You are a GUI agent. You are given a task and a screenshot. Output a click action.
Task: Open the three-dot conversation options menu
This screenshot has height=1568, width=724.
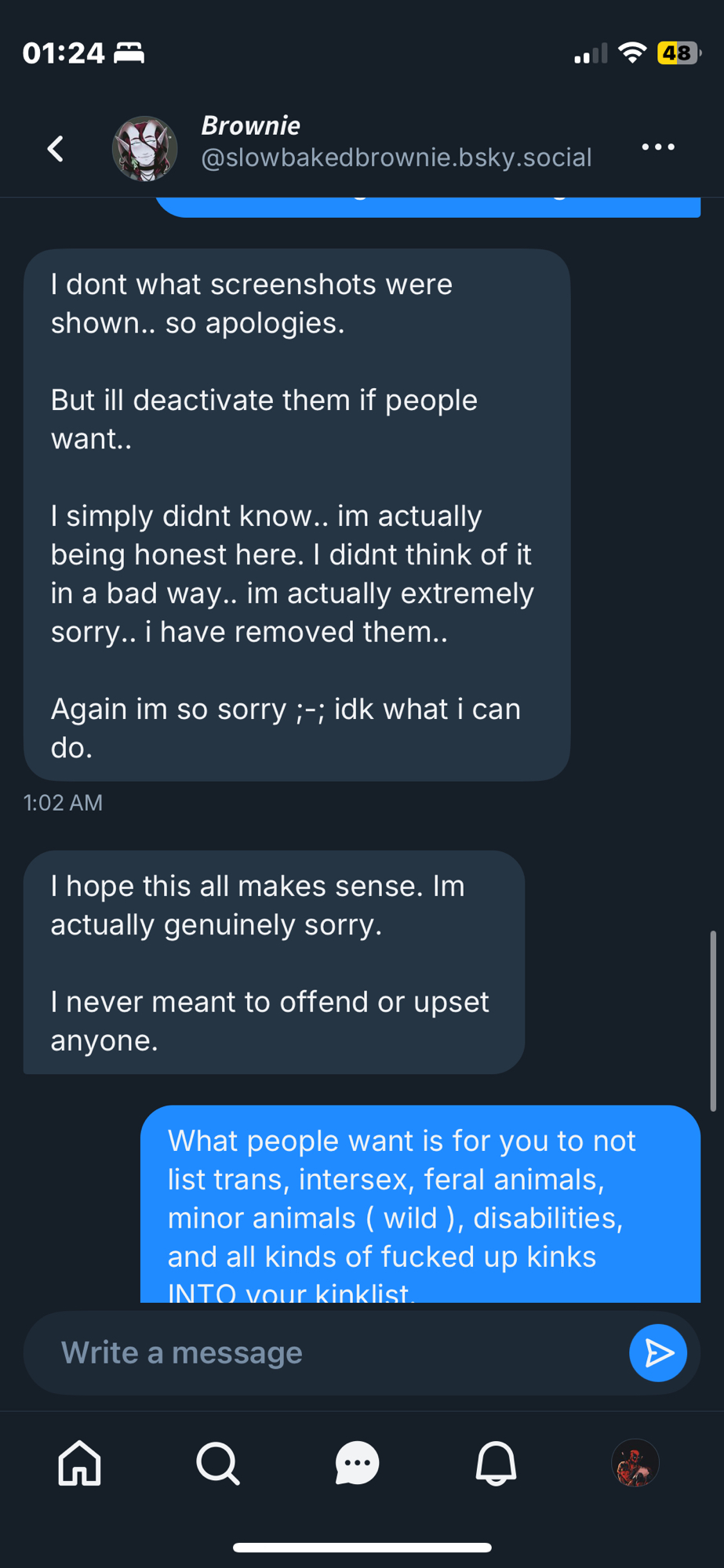click(657, 147)
